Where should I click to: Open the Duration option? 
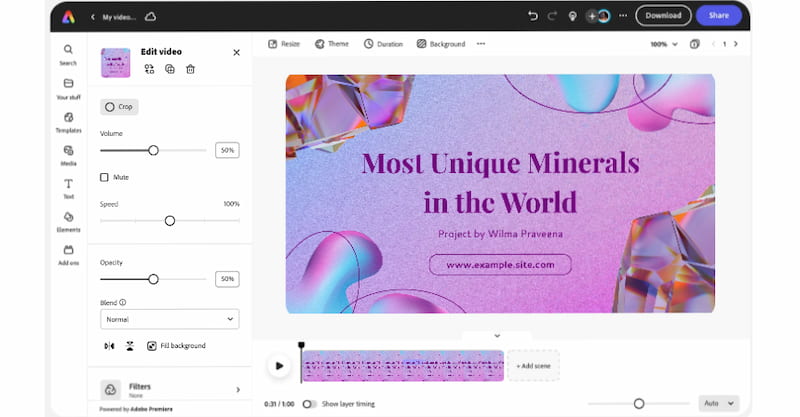(383, 44)
